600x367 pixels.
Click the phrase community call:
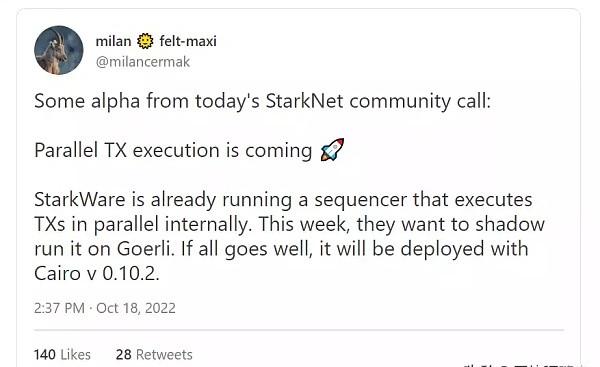pos(420,102)
